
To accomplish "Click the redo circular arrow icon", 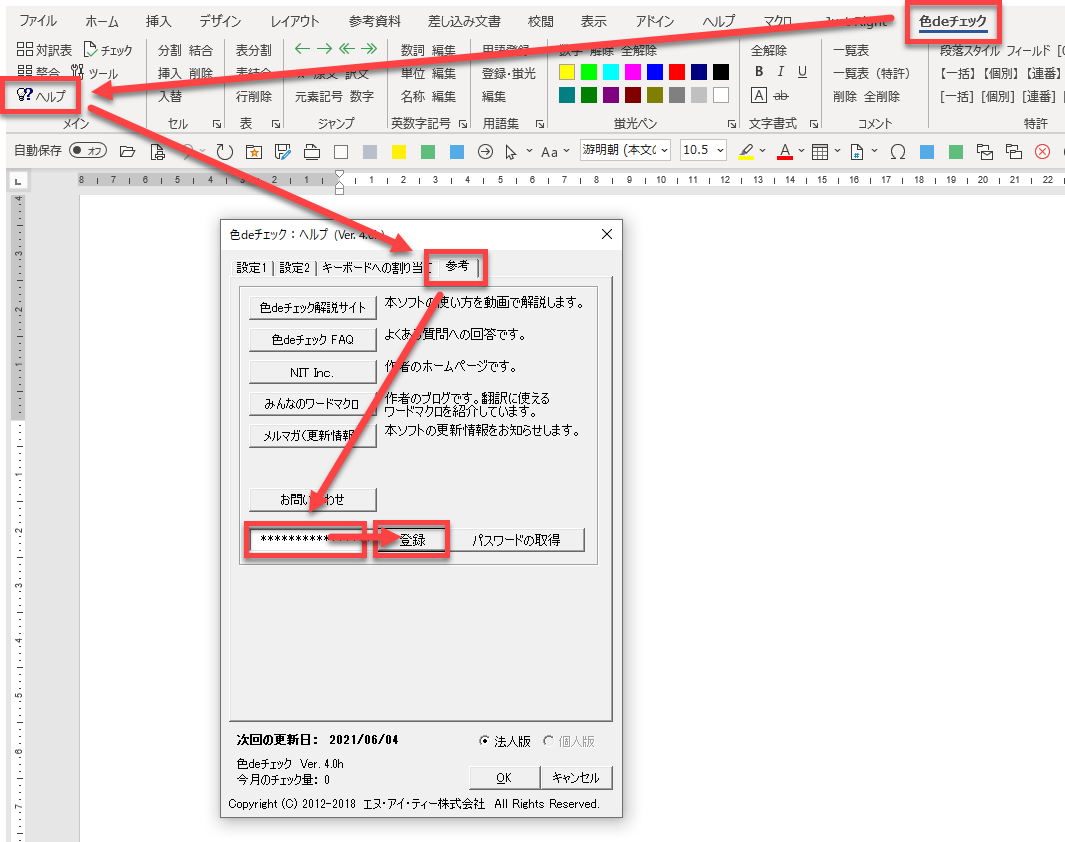I will coord(225,152).
